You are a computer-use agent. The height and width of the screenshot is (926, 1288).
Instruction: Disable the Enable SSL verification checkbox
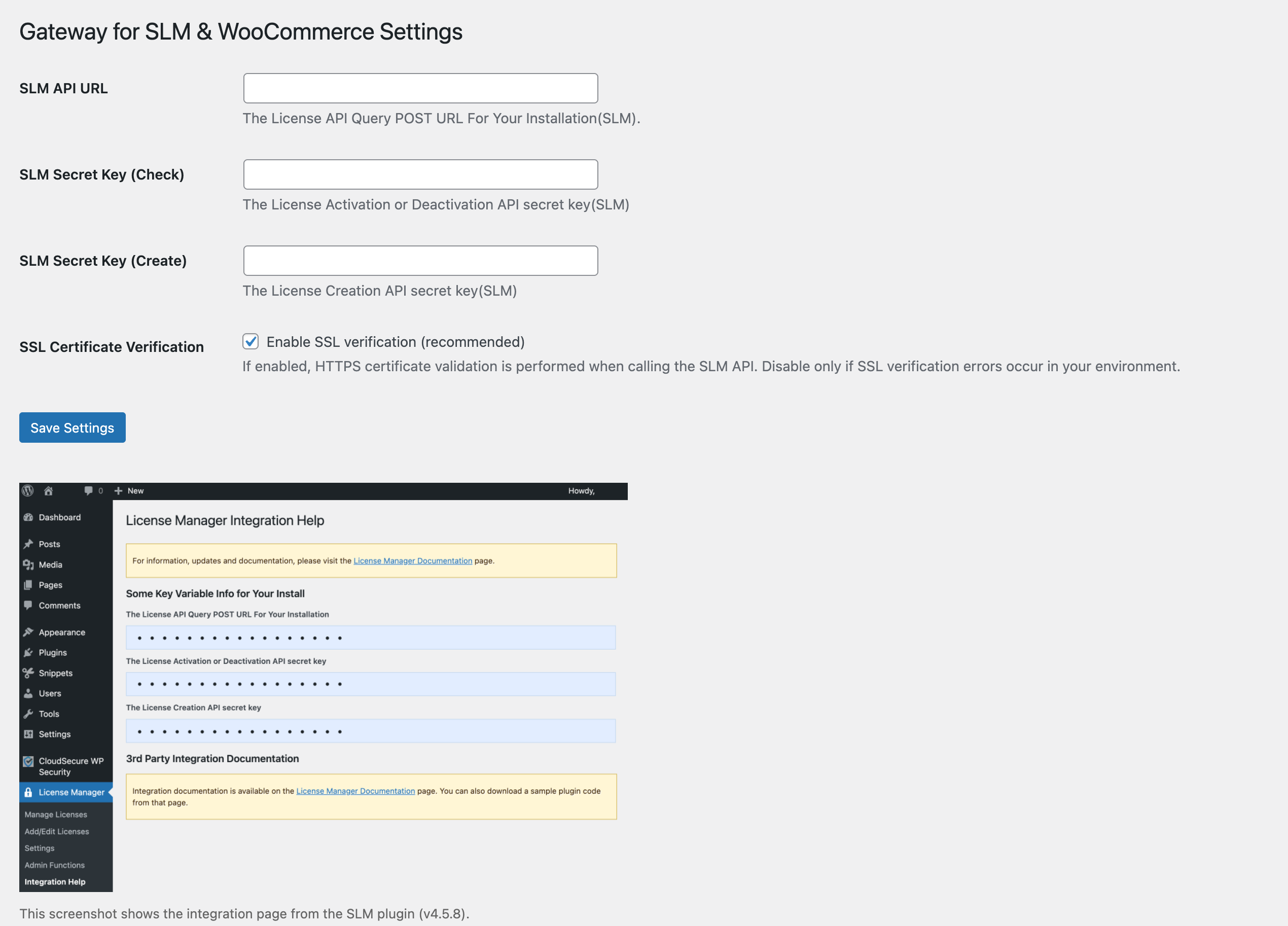pyautogui.click(x=251, y=341)
